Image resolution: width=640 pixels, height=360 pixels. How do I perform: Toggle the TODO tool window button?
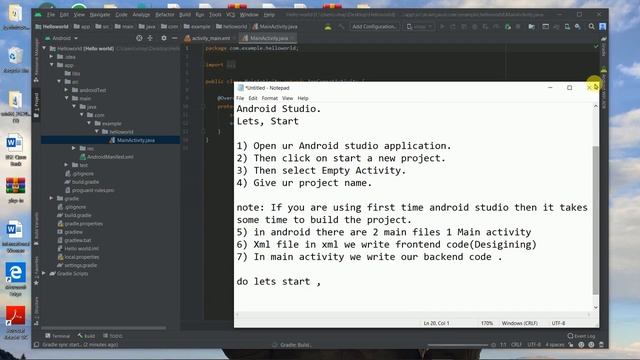[113, 336]
